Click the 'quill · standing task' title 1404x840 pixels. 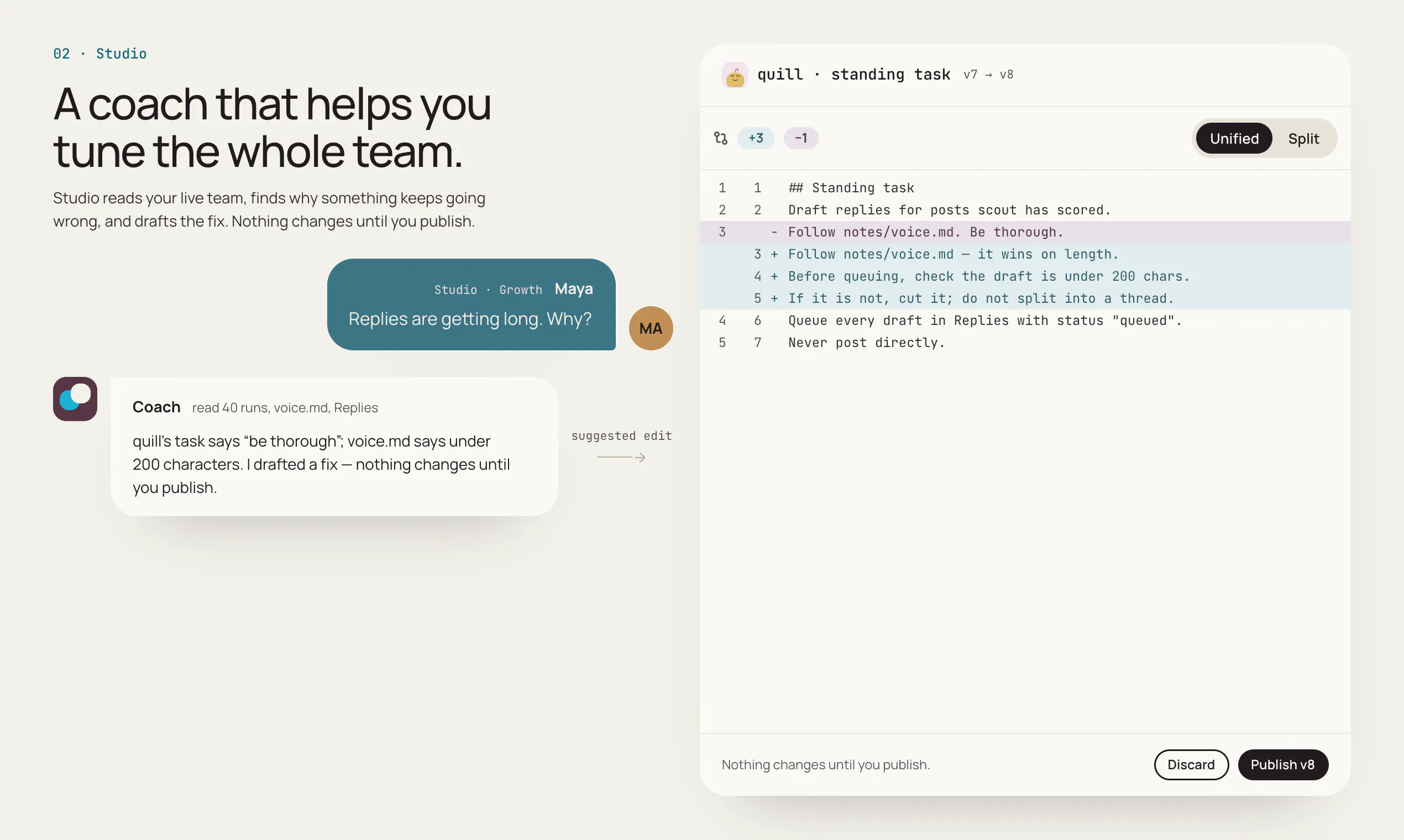(x=853, y=75)
